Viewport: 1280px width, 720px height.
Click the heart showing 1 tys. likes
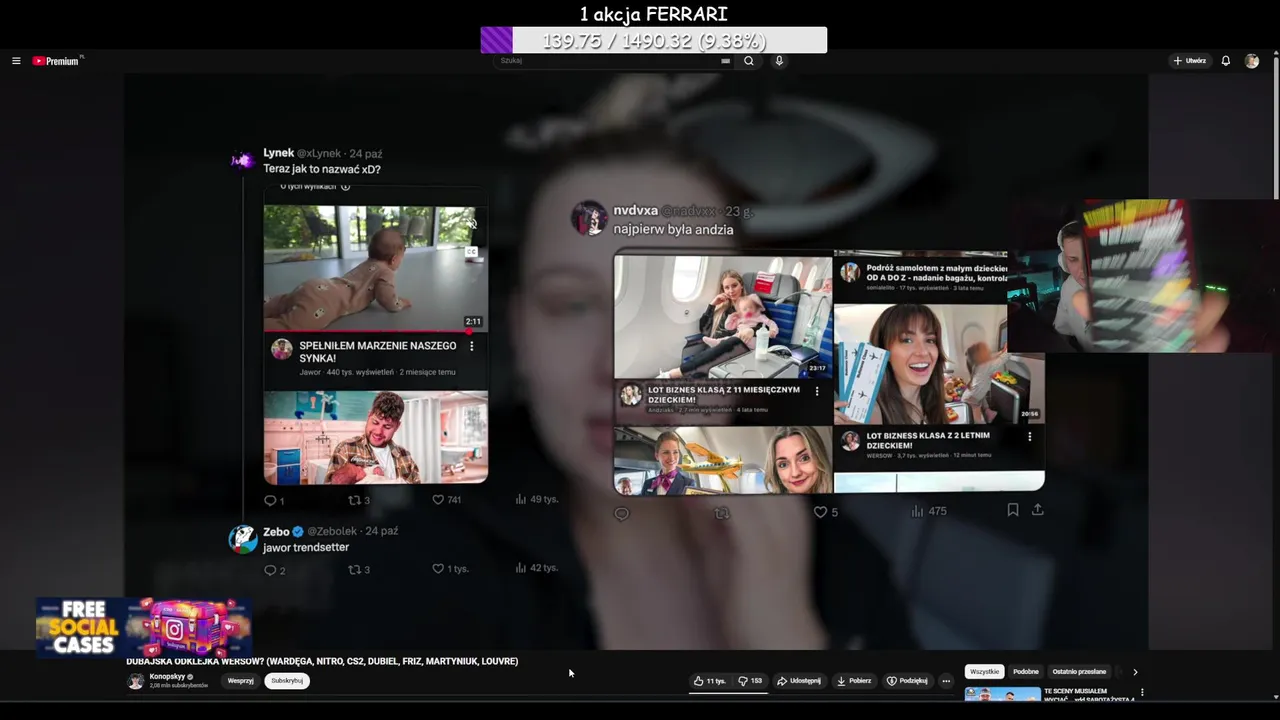438,569
